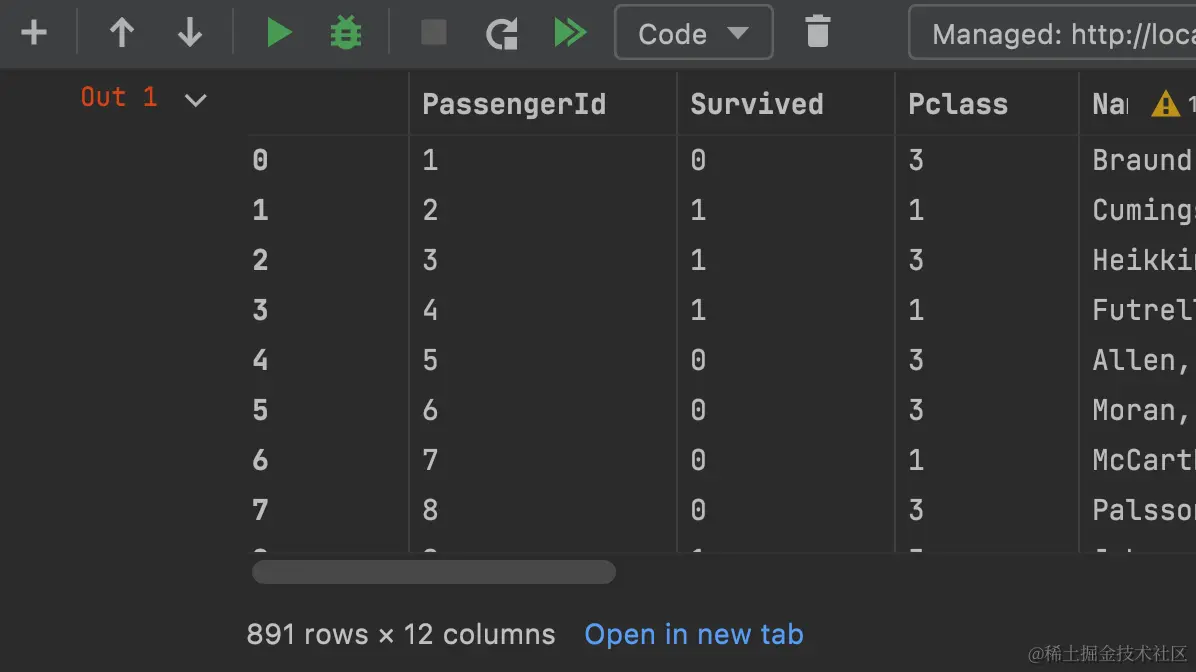This screenshot has height=672, width=1196.
Task: Open the Code cell type dropdown
Action: pyautogui.click(x=693, y=33)
